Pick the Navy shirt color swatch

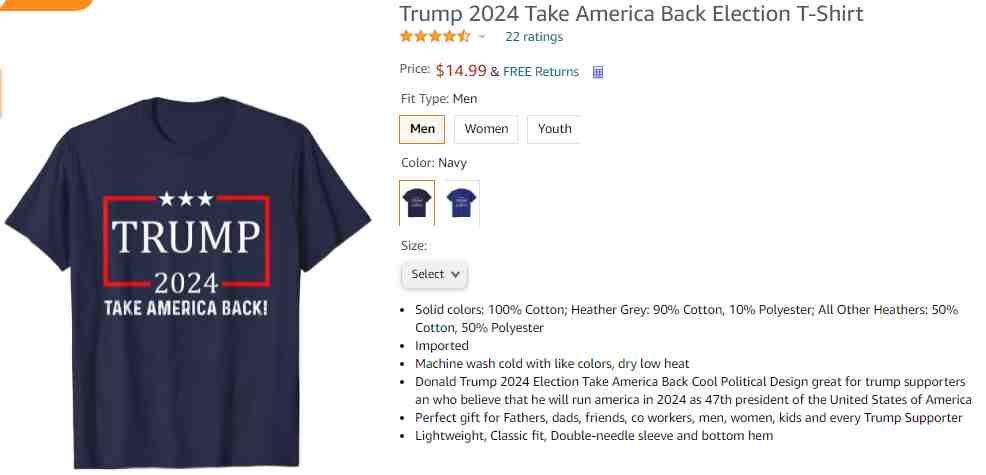(417, 203)
